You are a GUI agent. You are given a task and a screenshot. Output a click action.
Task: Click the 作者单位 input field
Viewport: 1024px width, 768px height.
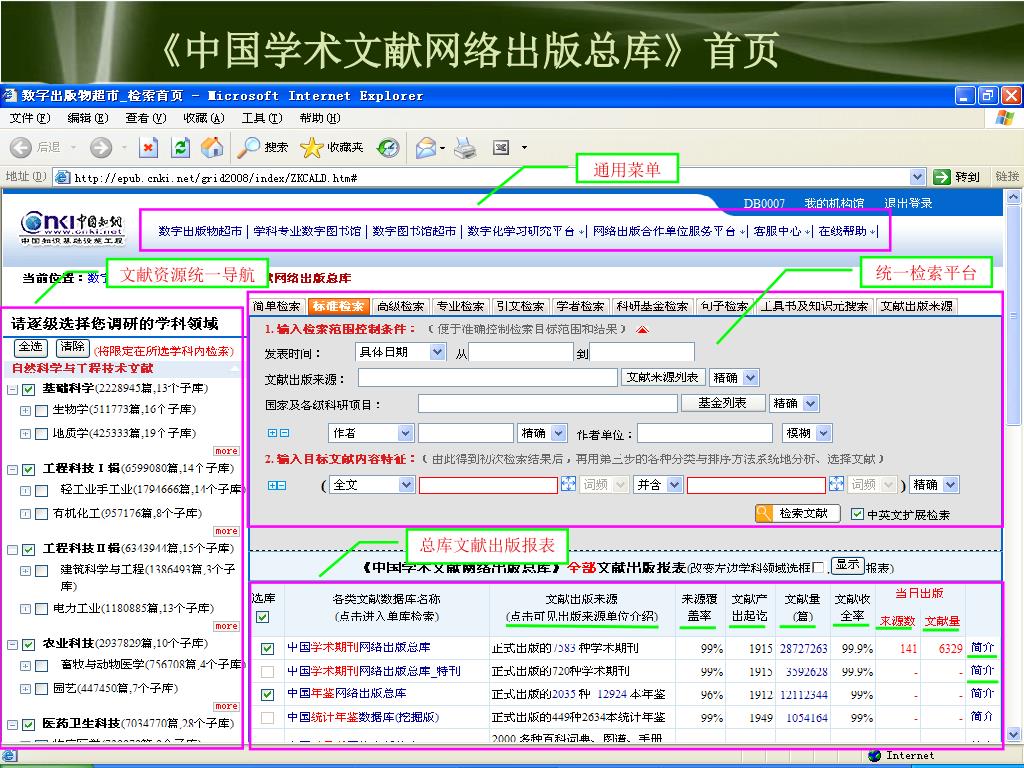tap(705, 433)
